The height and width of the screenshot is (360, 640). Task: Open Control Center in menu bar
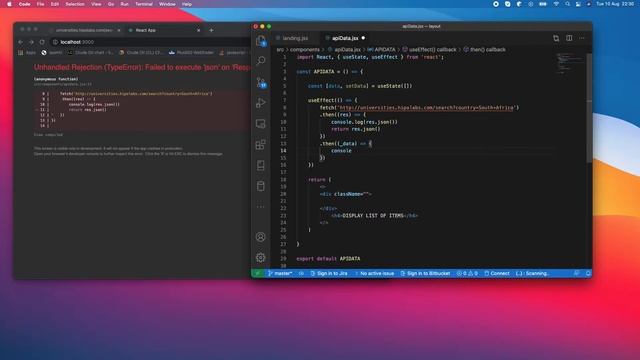click(578, 4)
